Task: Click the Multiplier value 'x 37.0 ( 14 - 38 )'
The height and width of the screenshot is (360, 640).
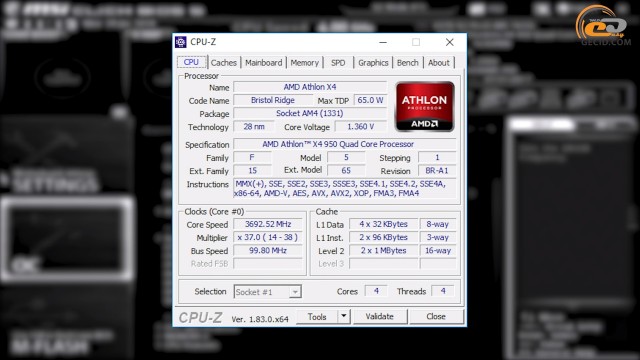Action: (x=268, y=237)
